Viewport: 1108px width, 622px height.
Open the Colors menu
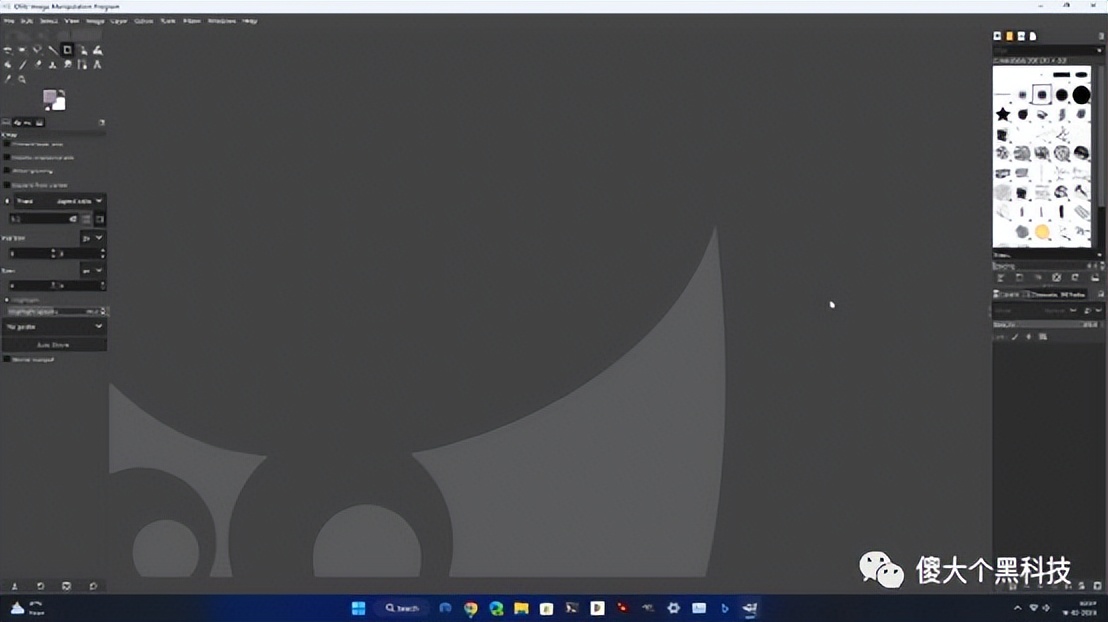[144, 20]
